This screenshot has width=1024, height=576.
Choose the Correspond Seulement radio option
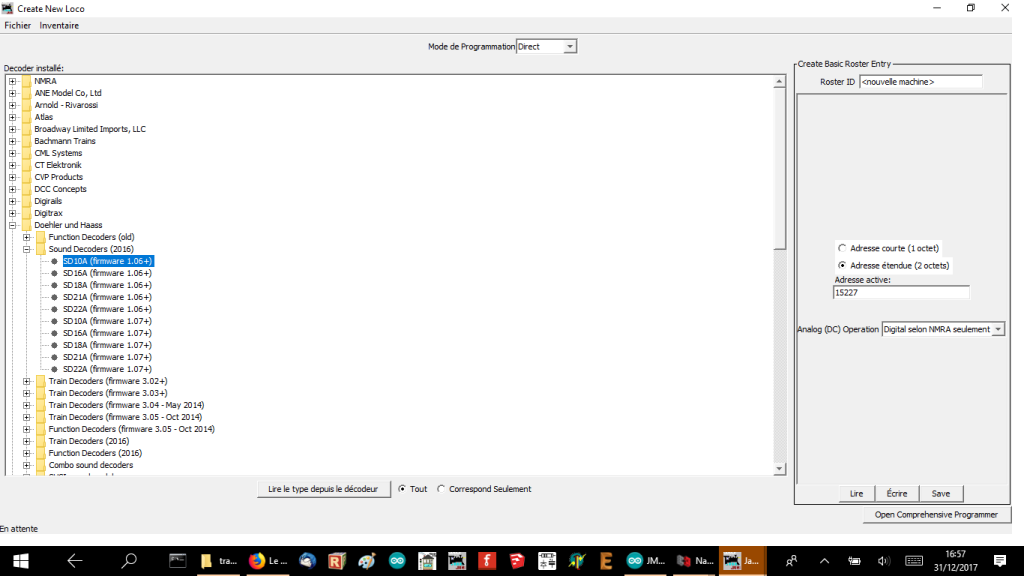click(x=442, y=489)
